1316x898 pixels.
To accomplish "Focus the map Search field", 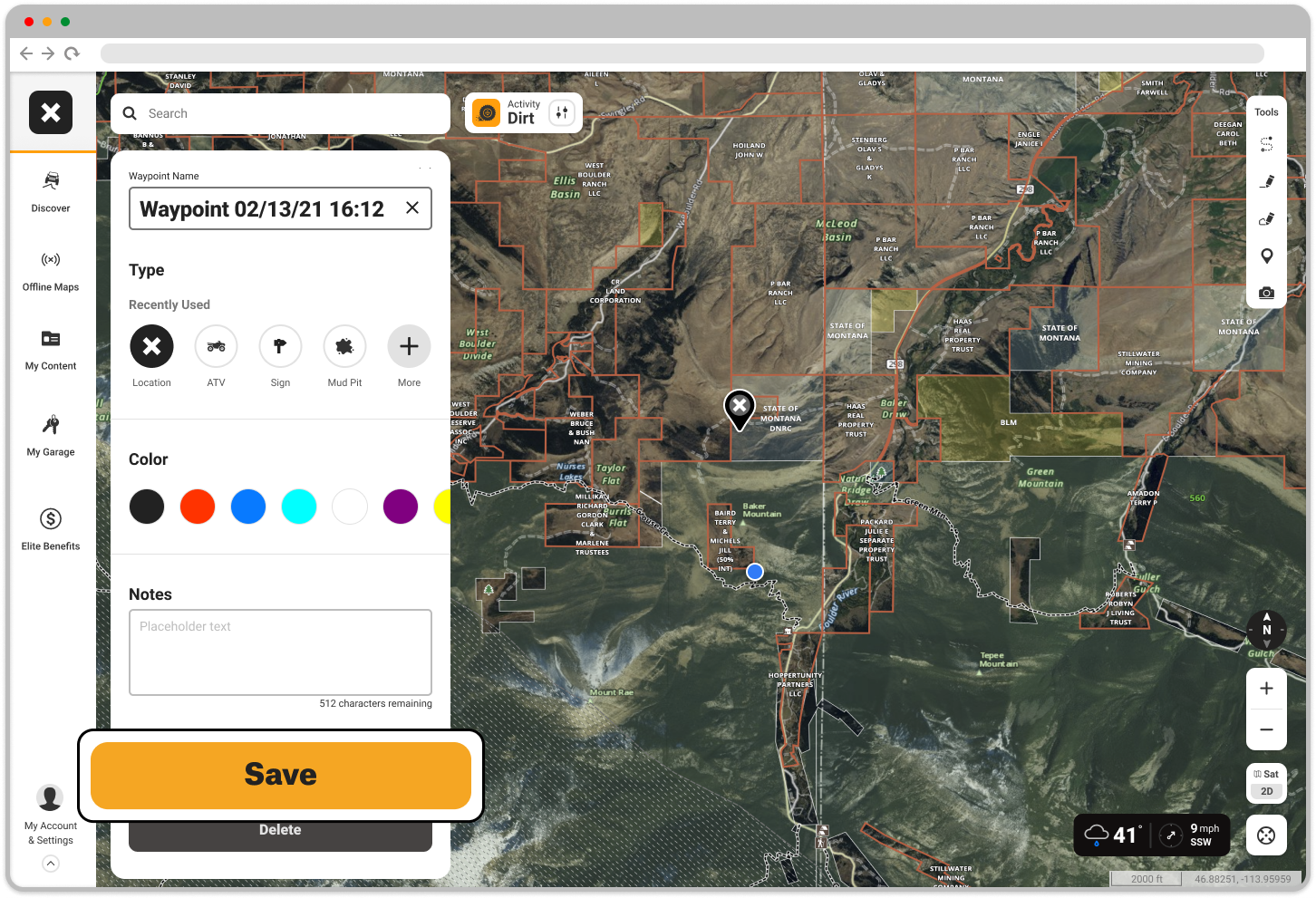I will click(280, 113).
